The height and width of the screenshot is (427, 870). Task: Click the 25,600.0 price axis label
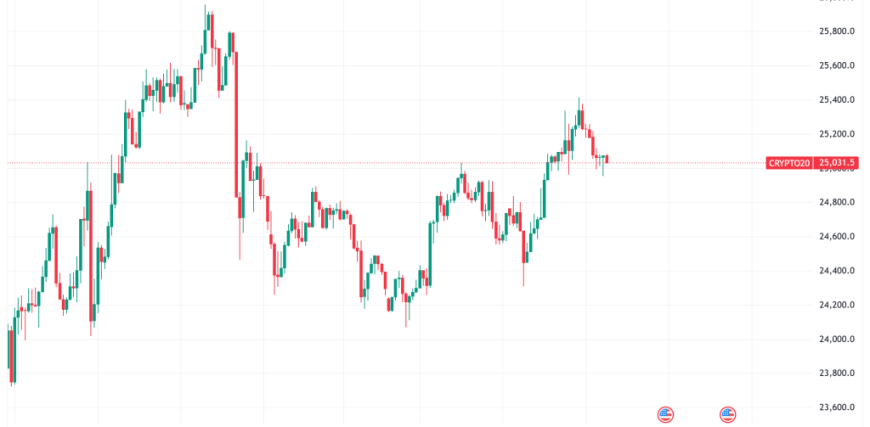click(x=838, y=66)
